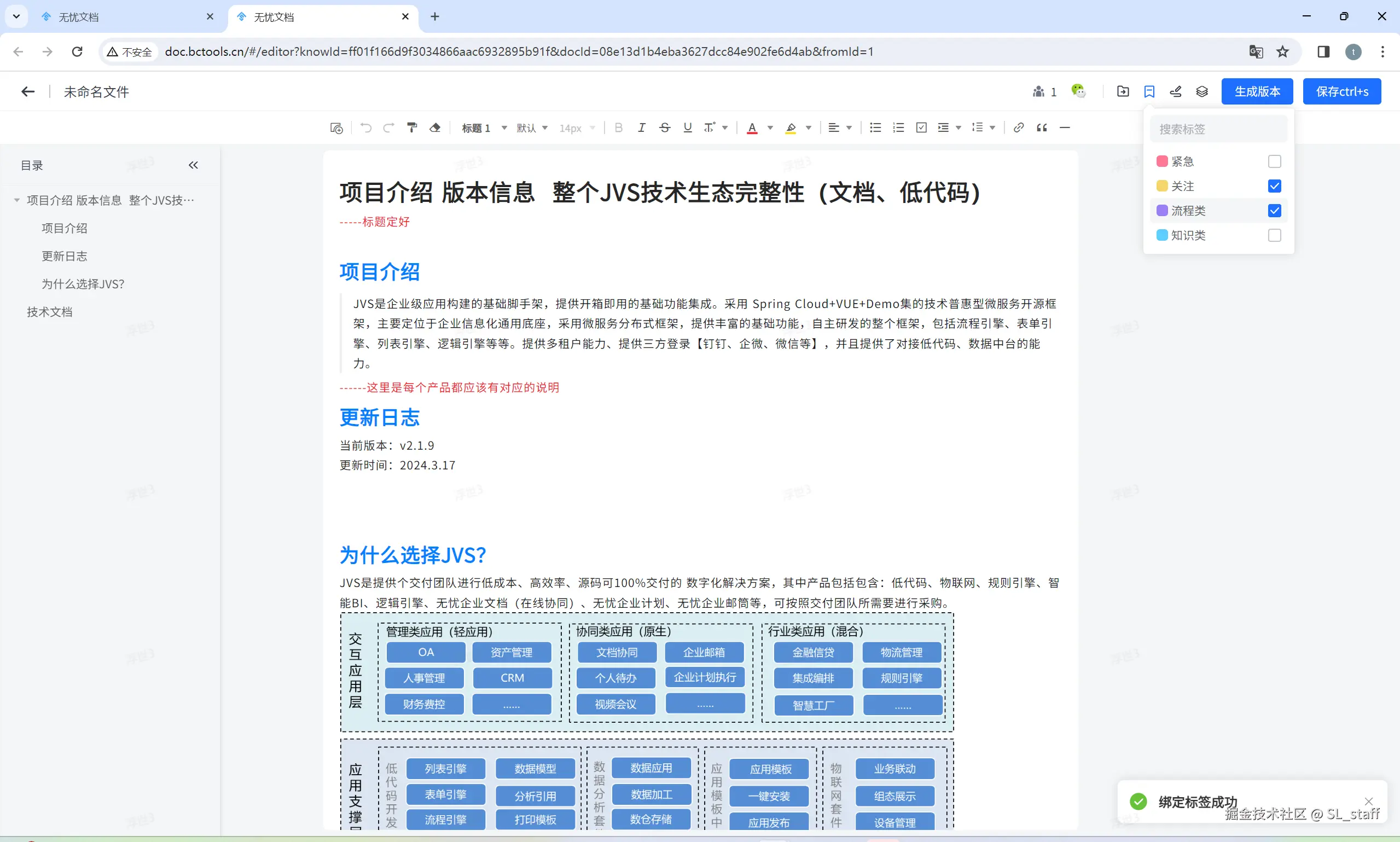This screenshot has width=1400, height=842.
Task: Click the move-to-folder icon
Action: tap(1123, 91)
